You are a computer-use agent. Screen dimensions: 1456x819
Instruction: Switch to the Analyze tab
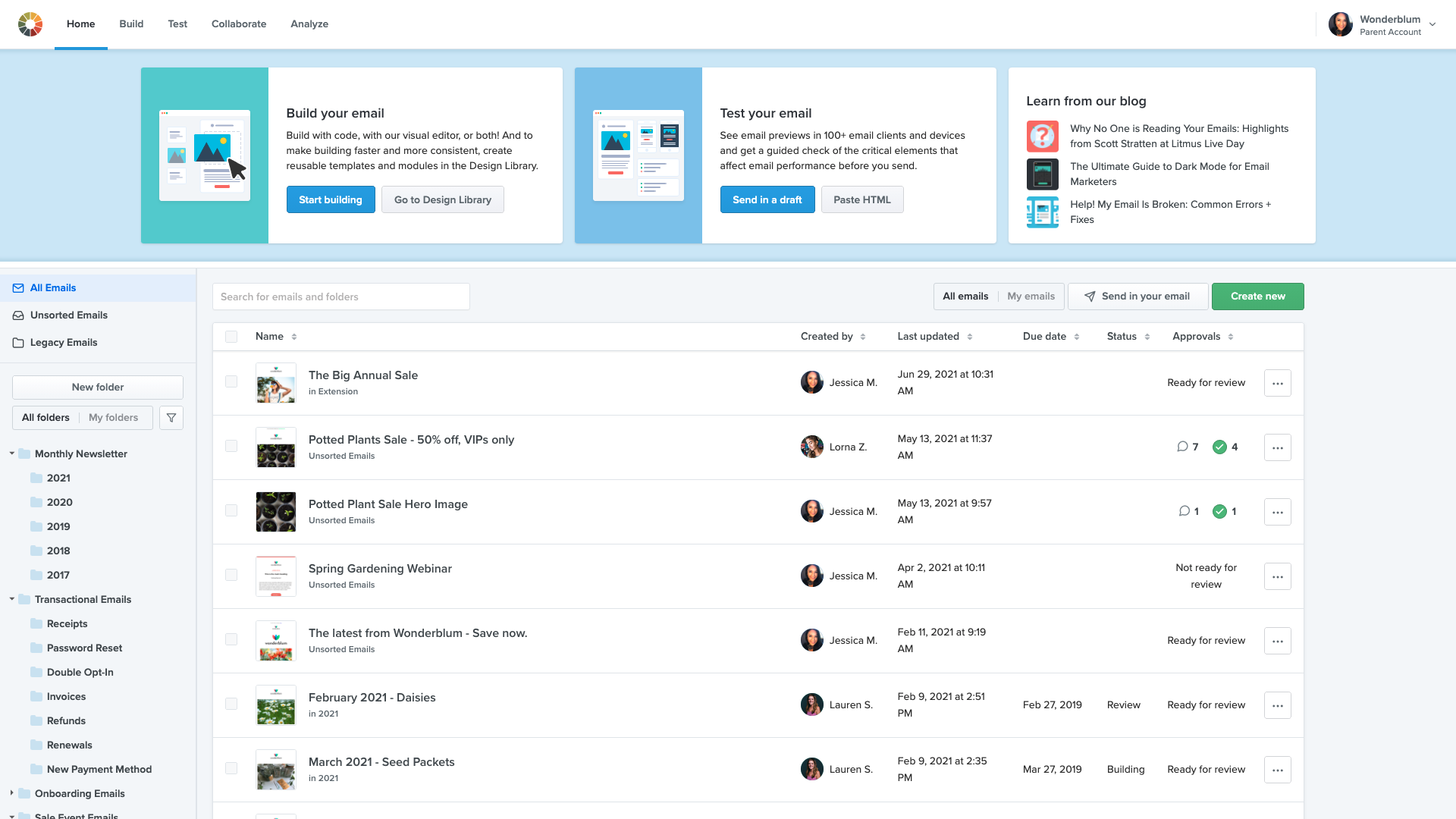pos(309,24)
